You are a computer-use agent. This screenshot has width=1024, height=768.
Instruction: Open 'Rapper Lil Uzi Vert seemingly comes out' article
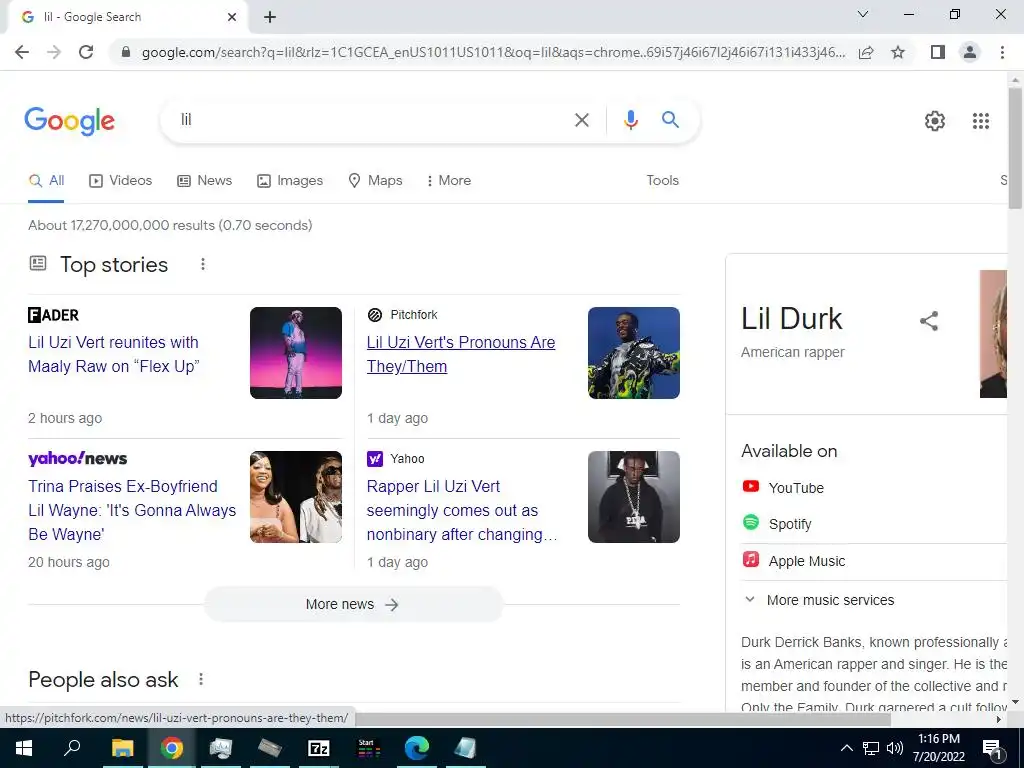pyautogui.click(x=462, y=511)
